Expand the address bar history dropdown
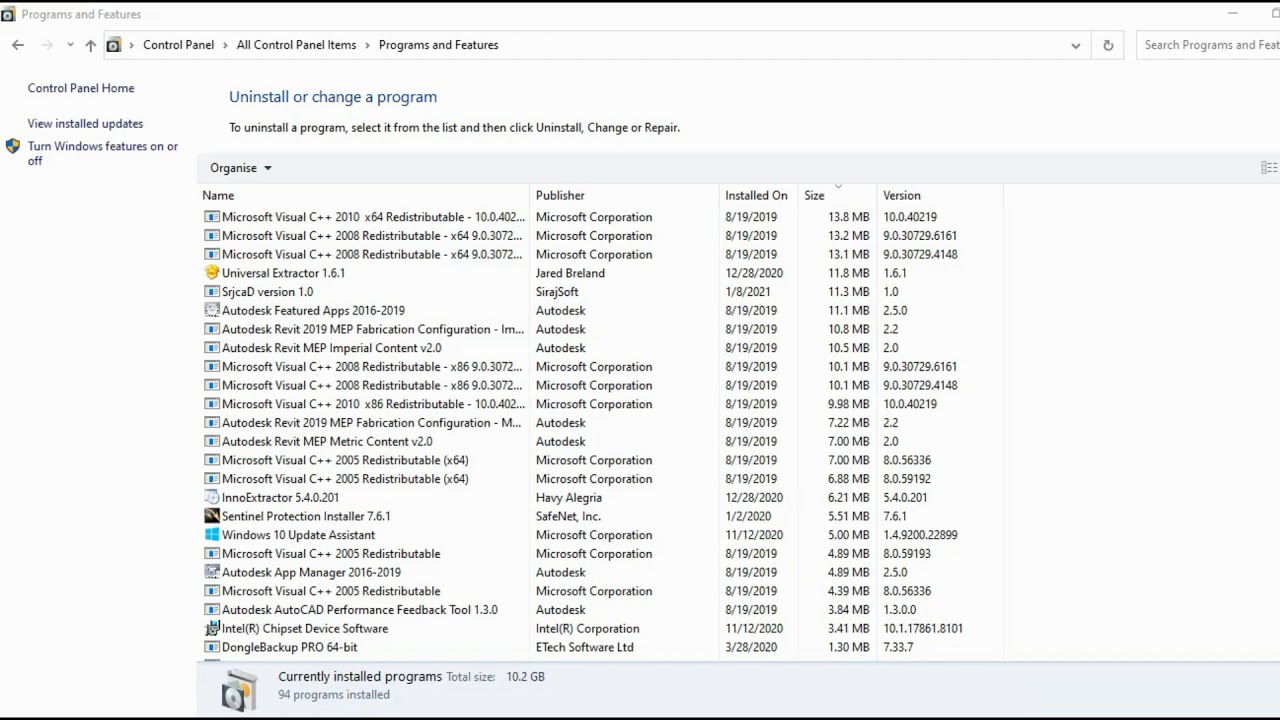This screenshot has height=720, width=1280. [1075, 45]
